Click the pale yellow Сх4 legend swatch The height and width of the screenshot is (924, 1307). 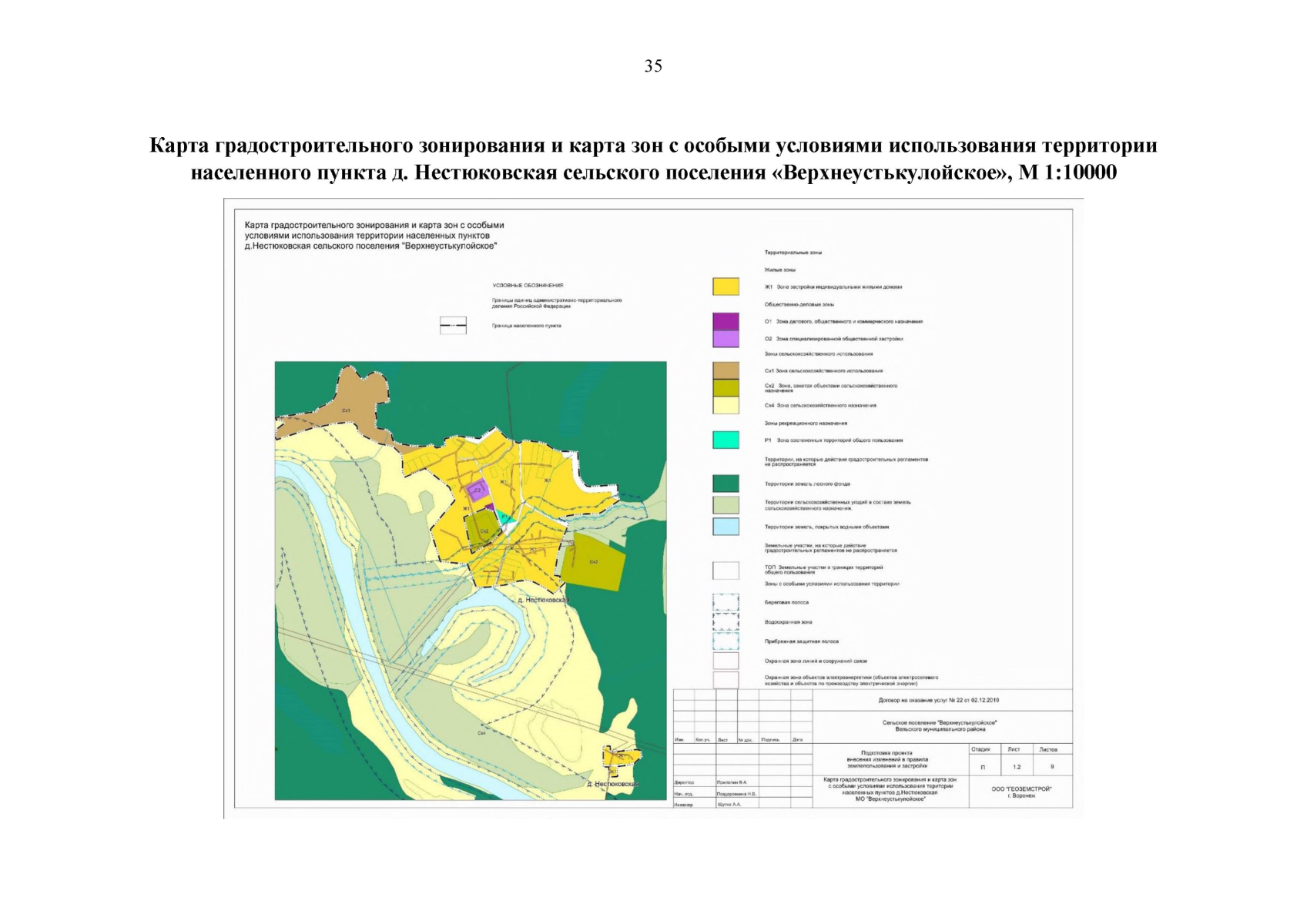[x=726, y=405]
